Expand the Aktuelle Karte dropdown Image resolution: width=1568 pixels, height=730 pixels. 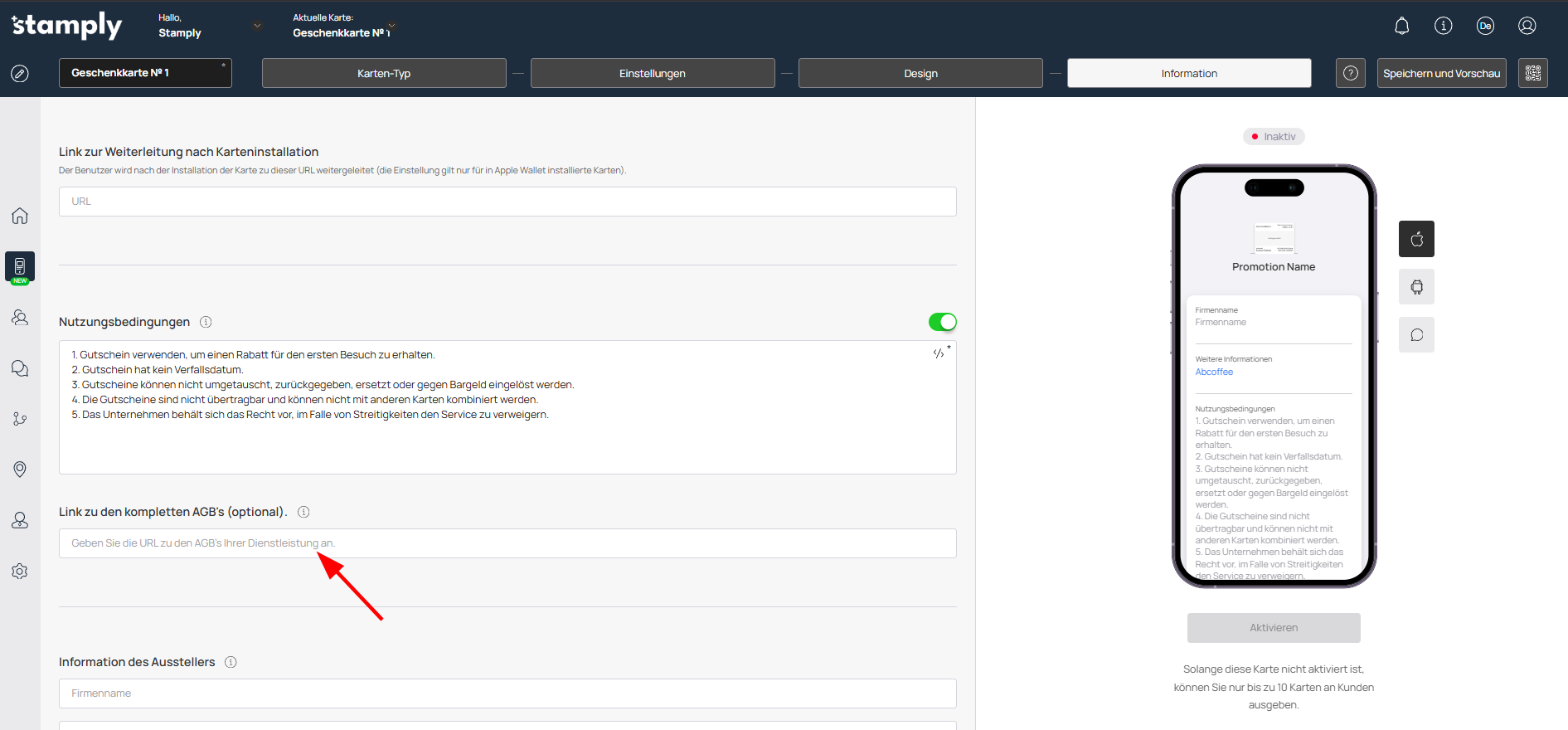[391, 26]
